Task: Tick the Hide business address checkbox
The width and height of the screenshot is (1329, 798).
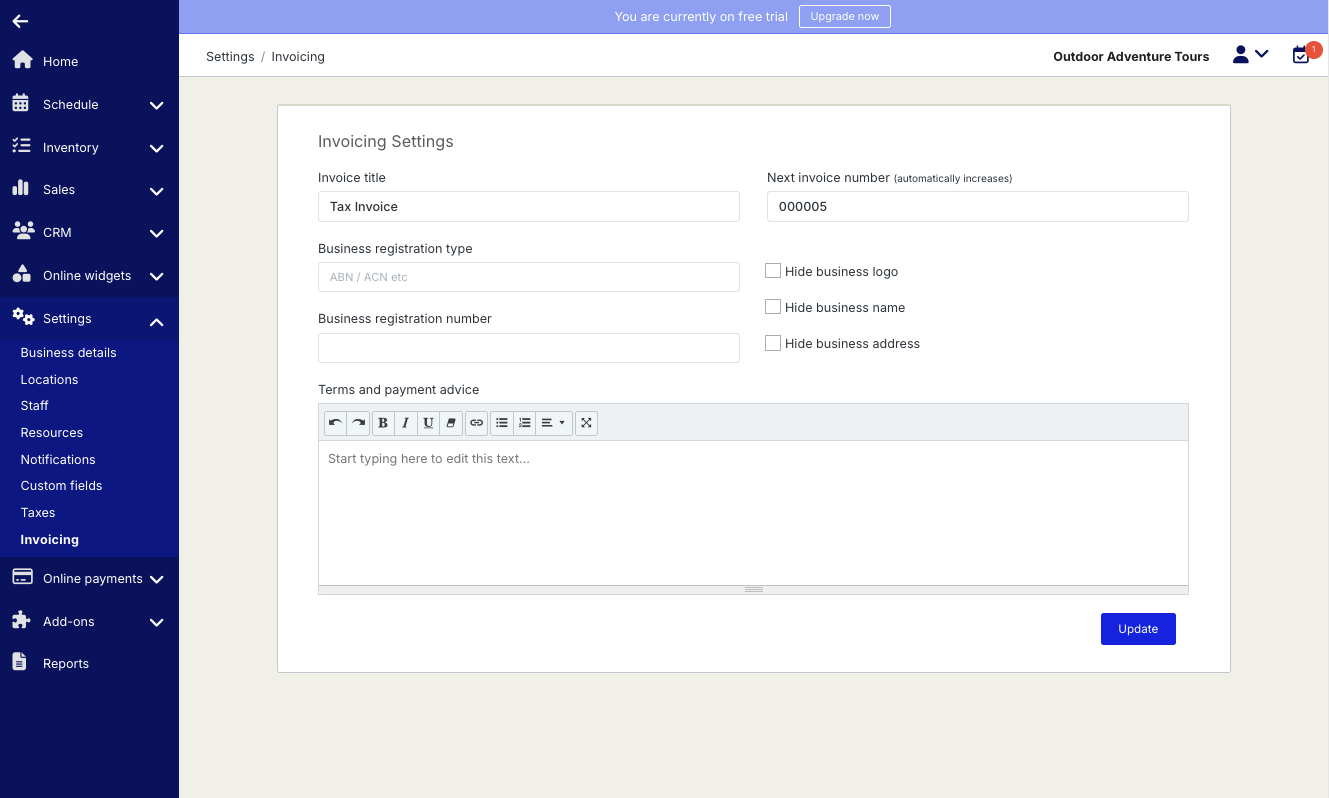Action: (773, 343)
